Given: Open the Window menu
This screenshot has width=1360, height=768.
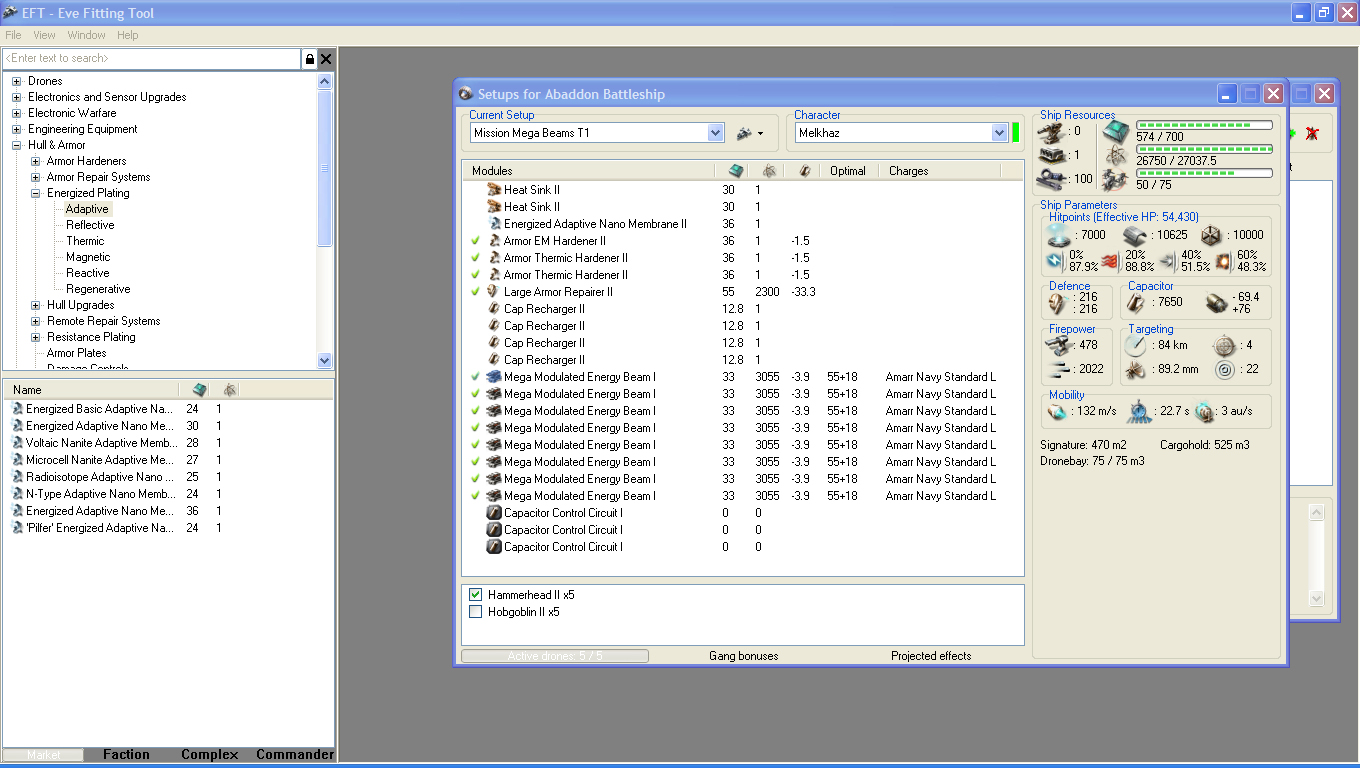Looking at the screenshot, I should click(87, 35).
